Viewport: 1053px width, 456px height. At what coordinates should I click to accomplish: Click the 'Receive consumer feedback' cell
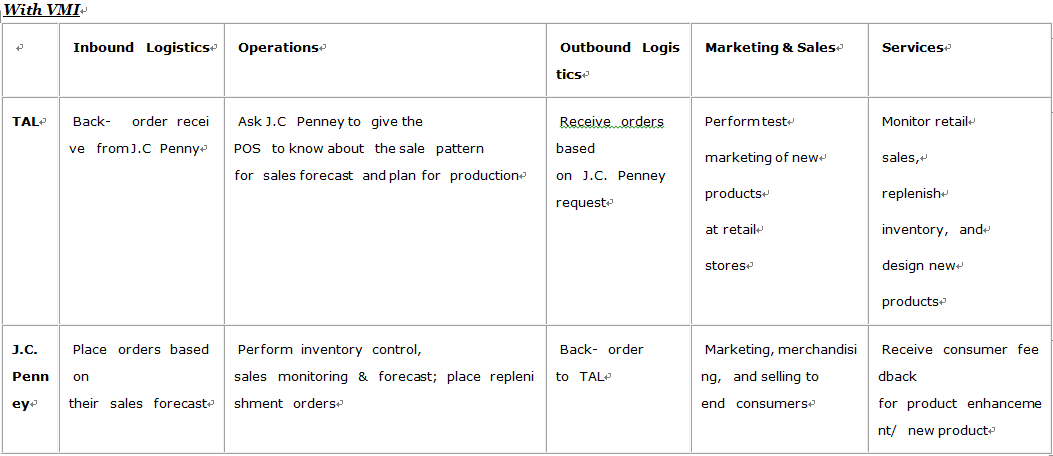pyautogui.click(x=960, y=389)
